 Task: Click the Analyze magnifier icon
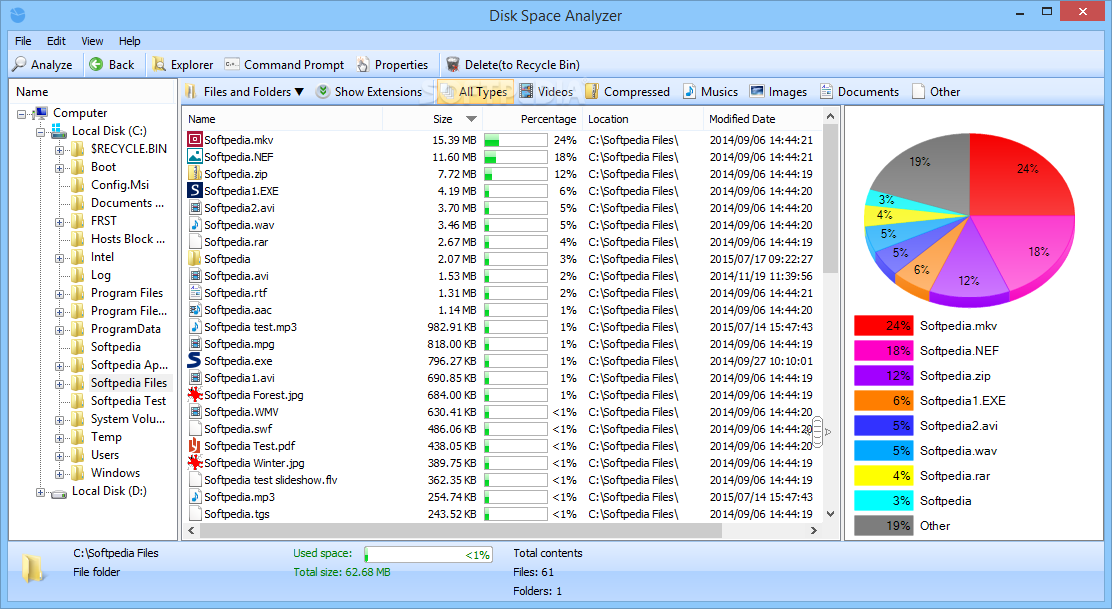(20, 65)
